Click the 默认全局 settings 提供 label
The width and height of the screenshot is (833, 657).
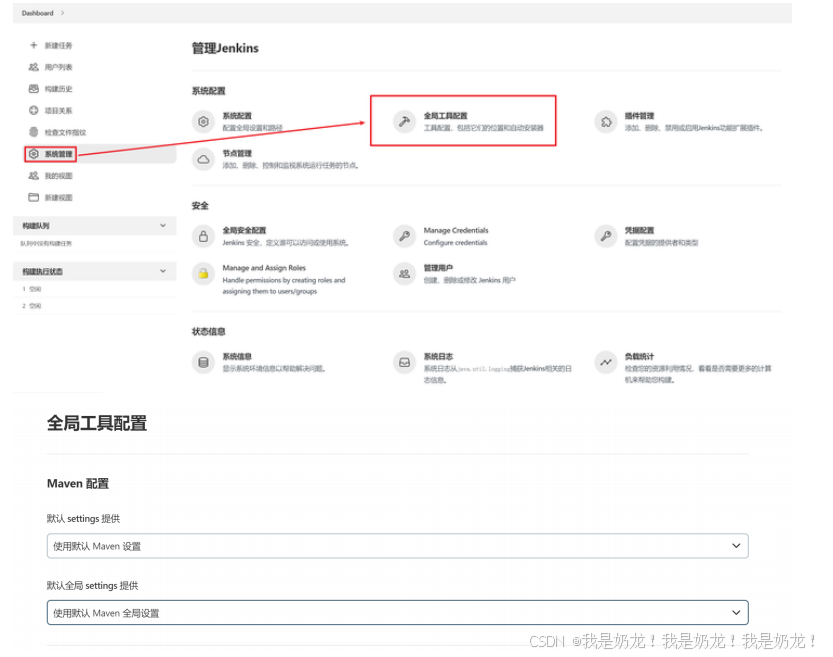[x=92, y=585]
